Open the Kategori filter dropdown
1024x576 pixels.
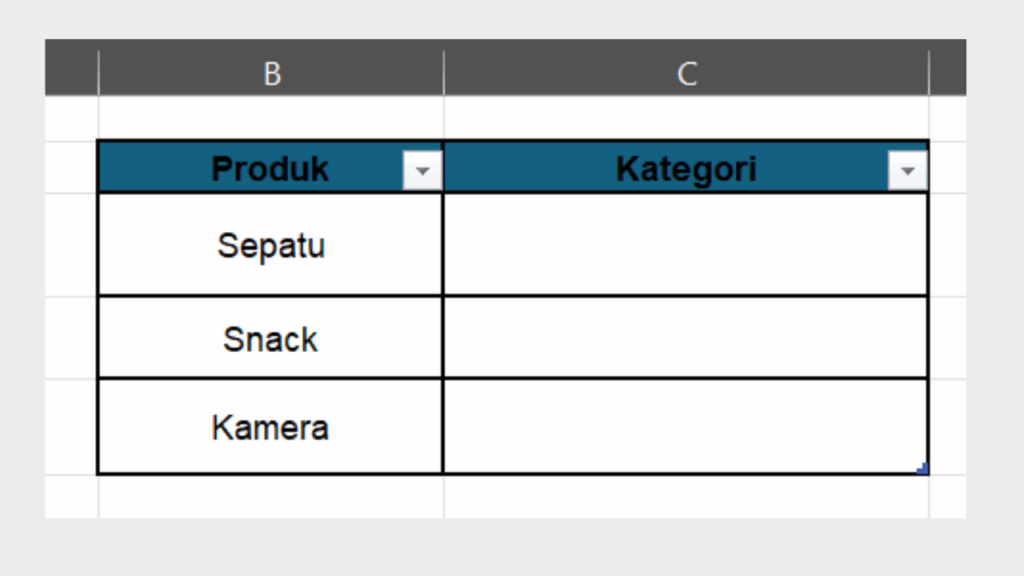(x=907, y=172)
